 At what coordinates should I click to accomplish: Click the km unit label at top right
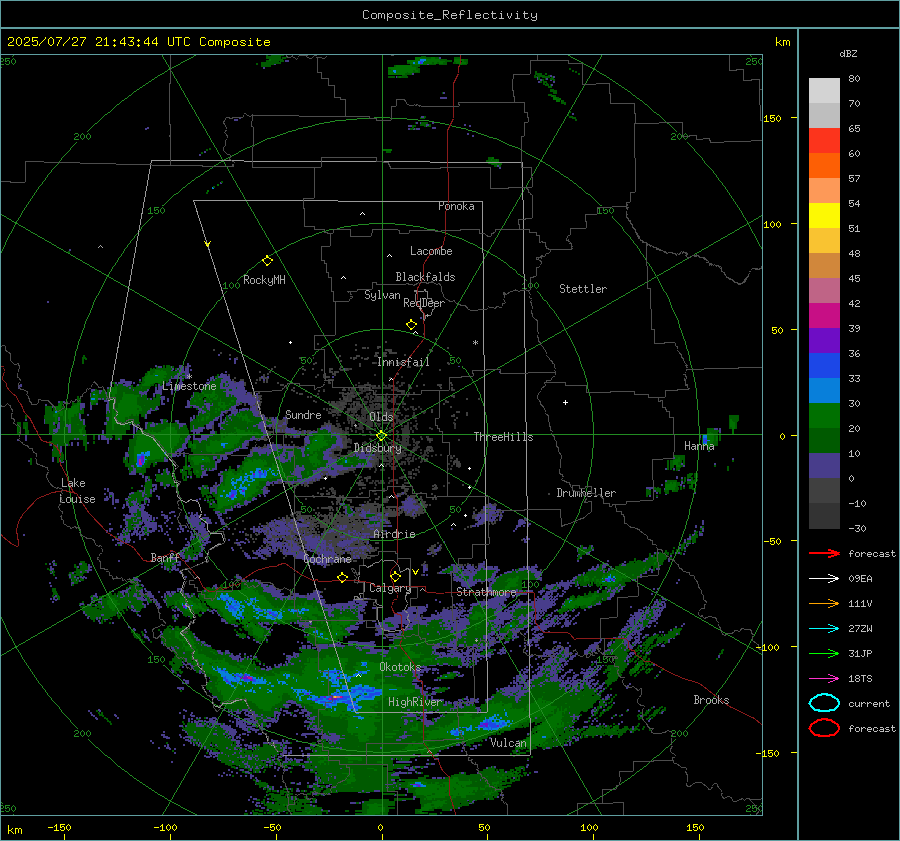(x=782, y=42)
